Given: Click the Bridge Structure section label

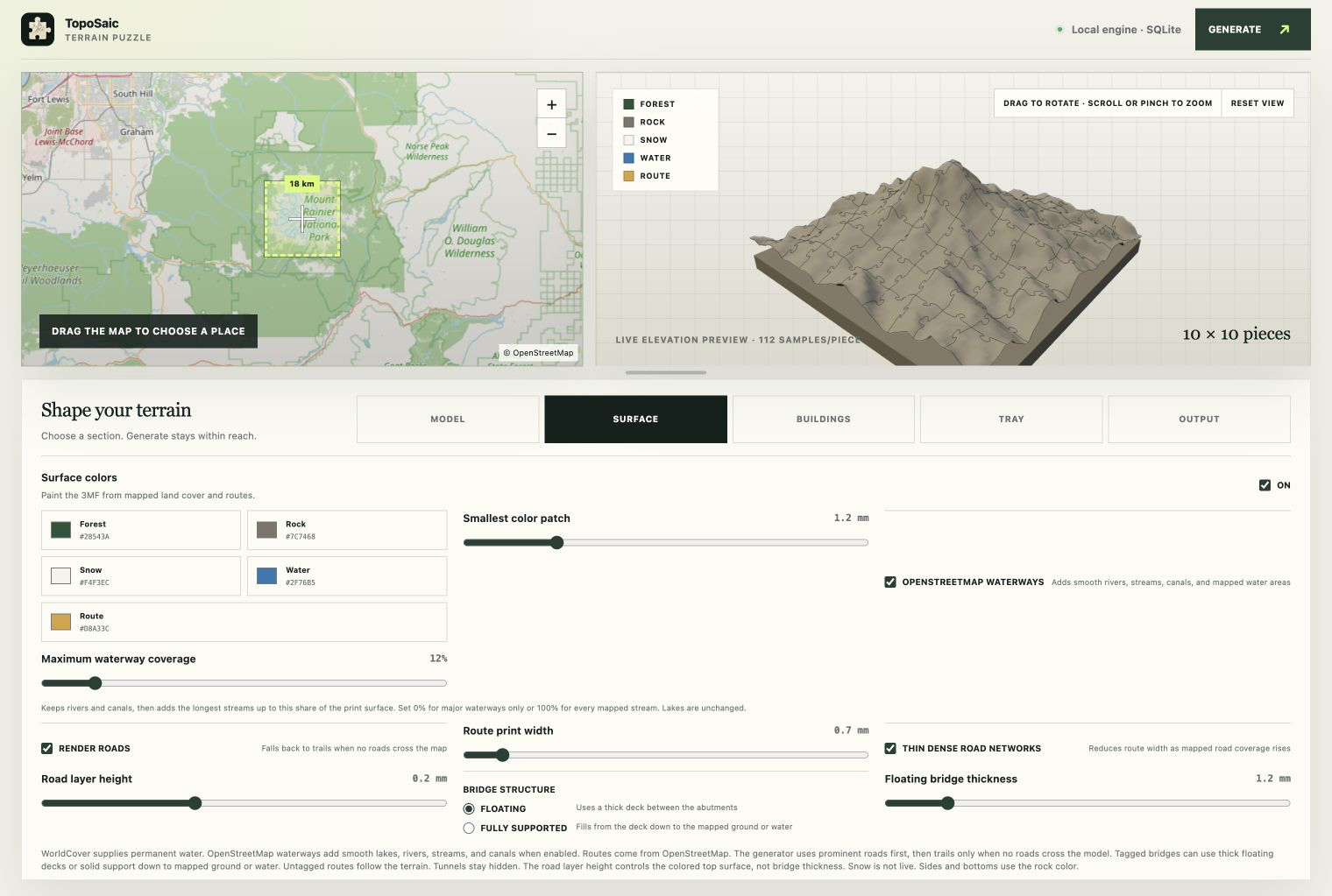Looking at the screenshot, I should tap(509, 790).
